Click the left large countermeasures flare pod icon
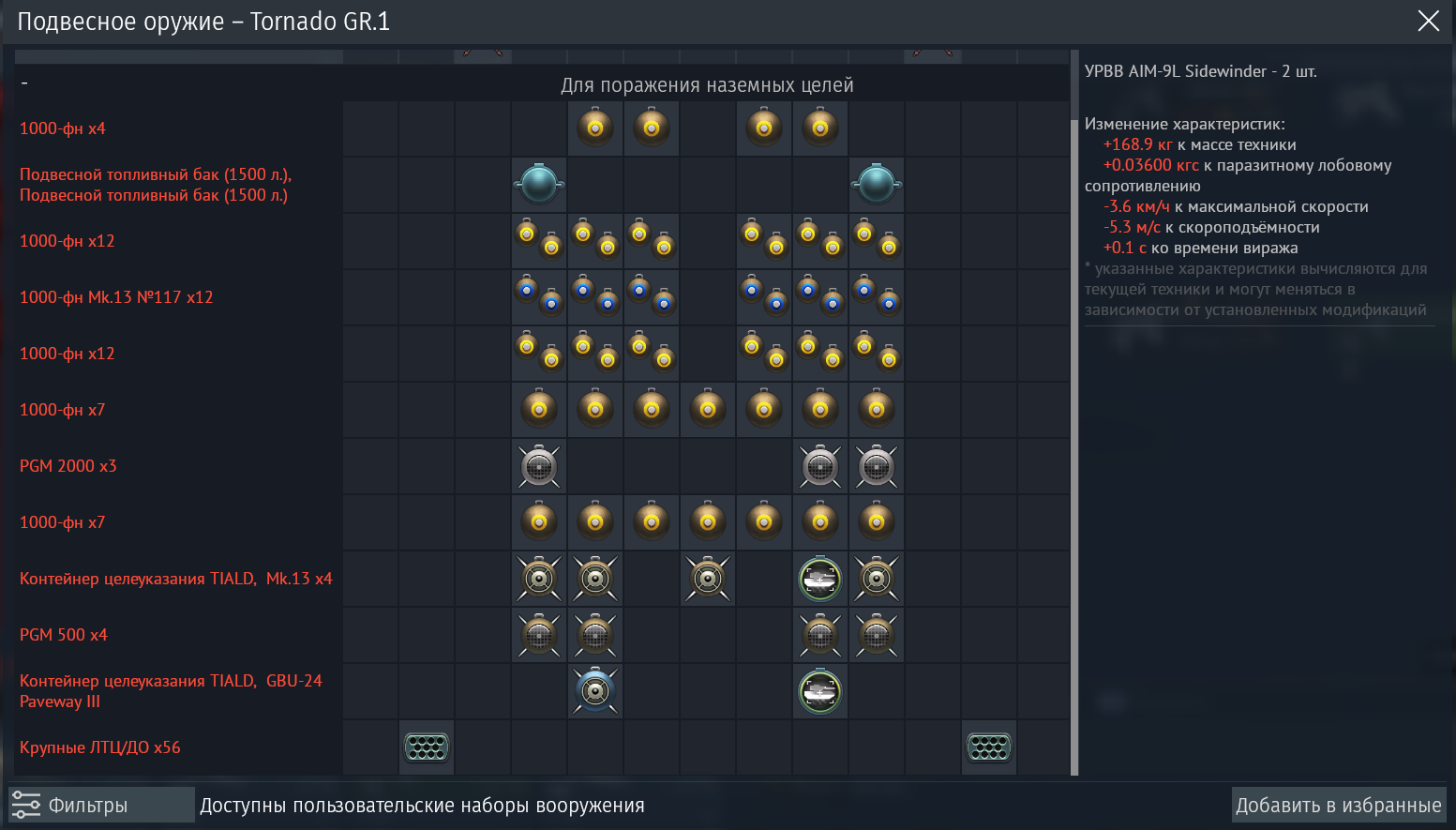This screenshot has height=830, width=1456. (427, 747)
